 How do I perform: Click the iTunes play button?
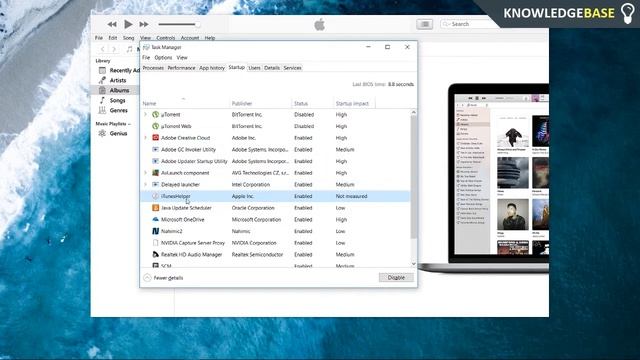coord(128,24)
